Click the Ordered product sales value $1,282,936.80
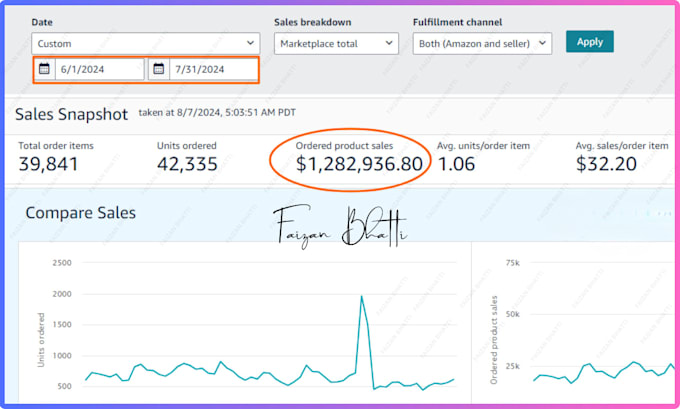Viewport: 680px width, 409px height. 359,164
